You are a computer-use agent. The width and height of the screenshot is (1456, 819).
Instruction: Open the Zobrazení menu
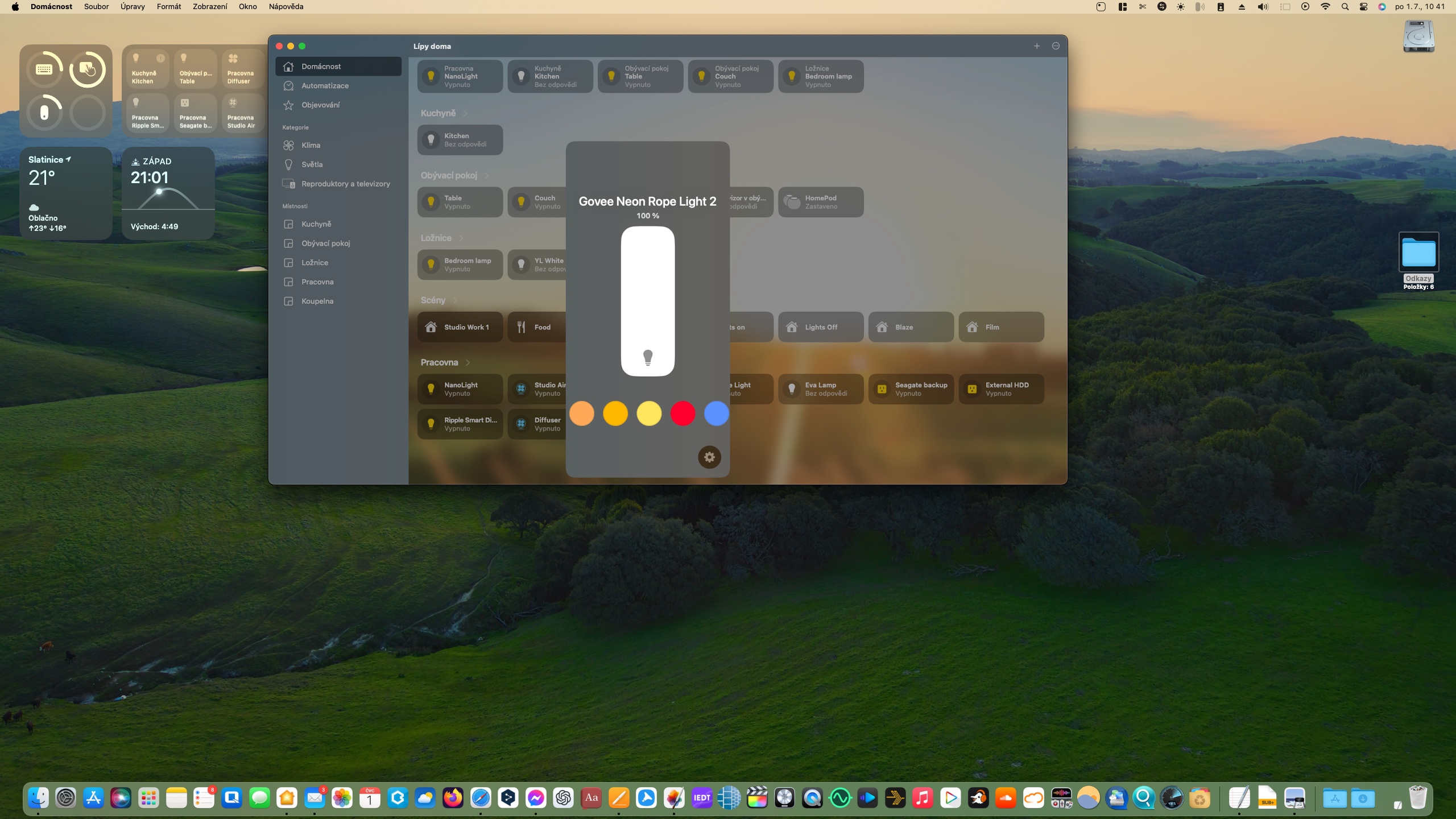209,7
